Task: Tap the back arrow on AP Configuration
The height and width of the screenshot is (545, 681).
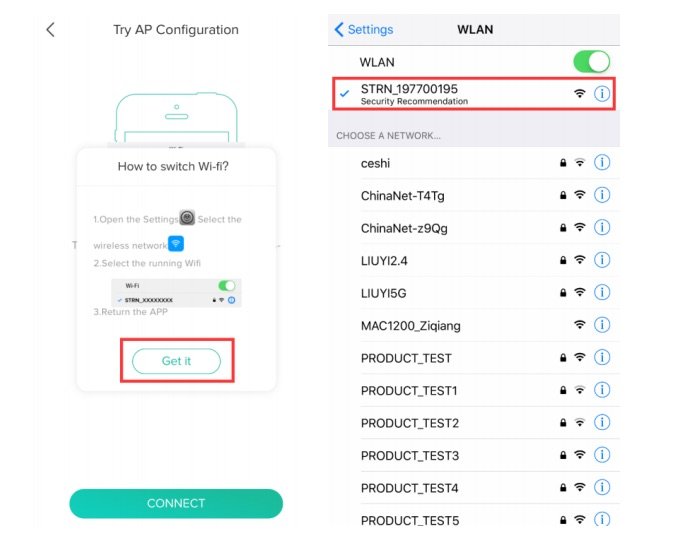Action: (50, 30)
